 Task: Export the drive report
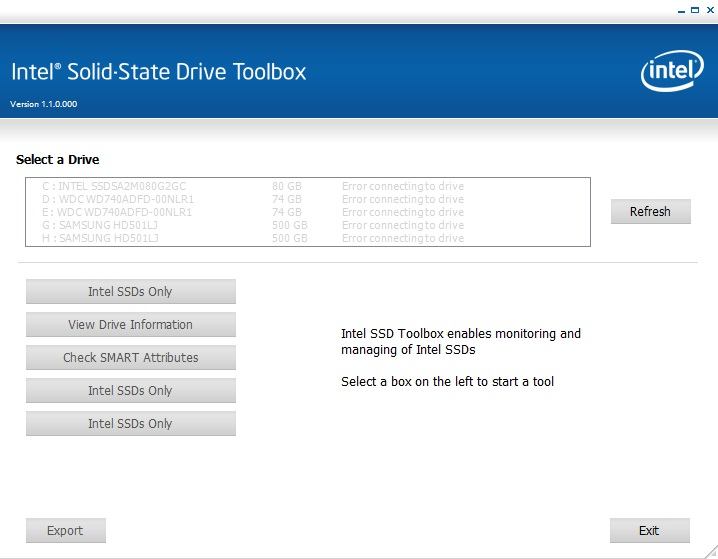coord(66,531)
